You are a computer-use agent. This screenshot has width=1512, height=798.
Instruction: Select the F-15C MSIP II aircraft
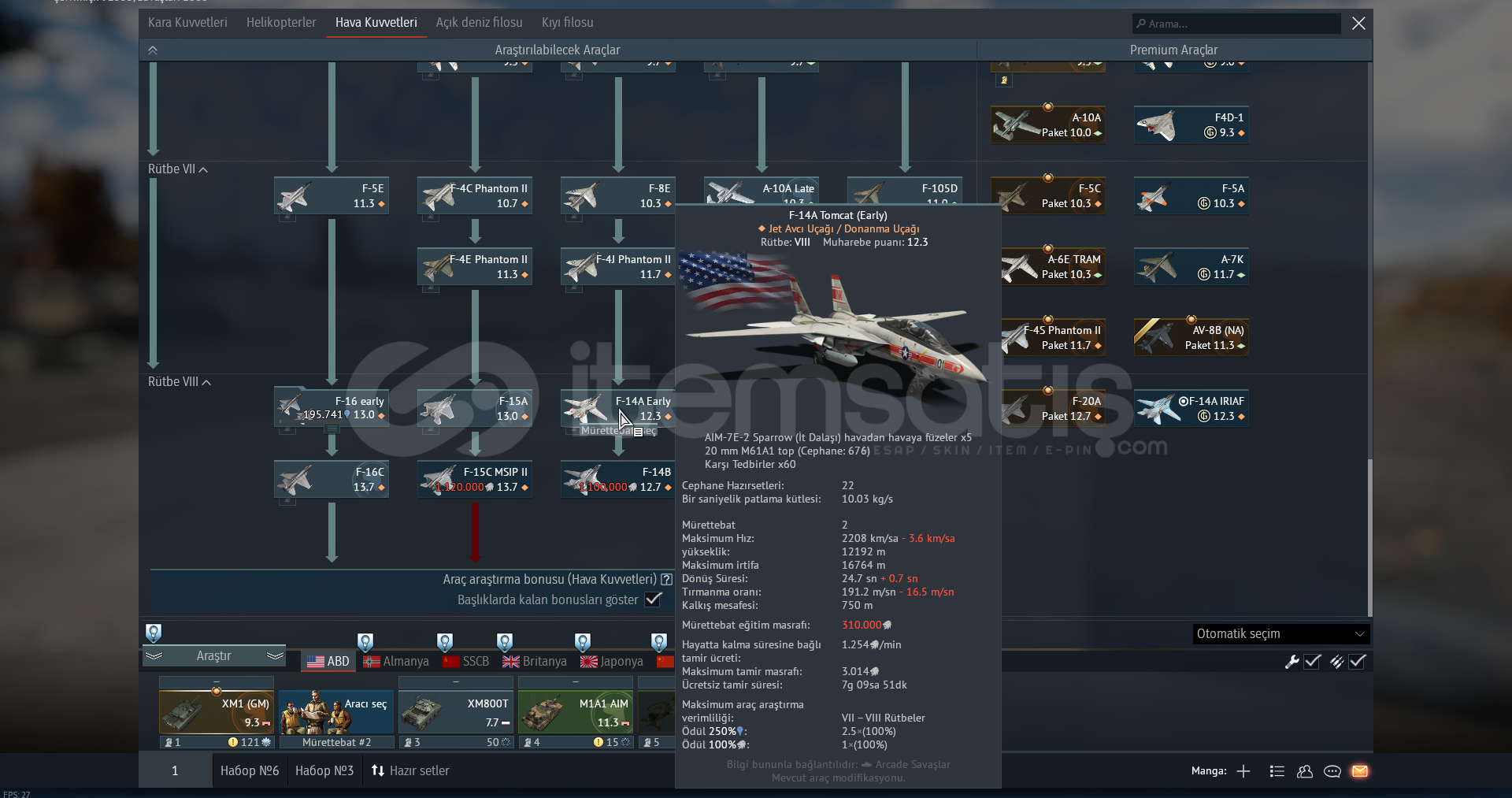click(x=475, y=479)
